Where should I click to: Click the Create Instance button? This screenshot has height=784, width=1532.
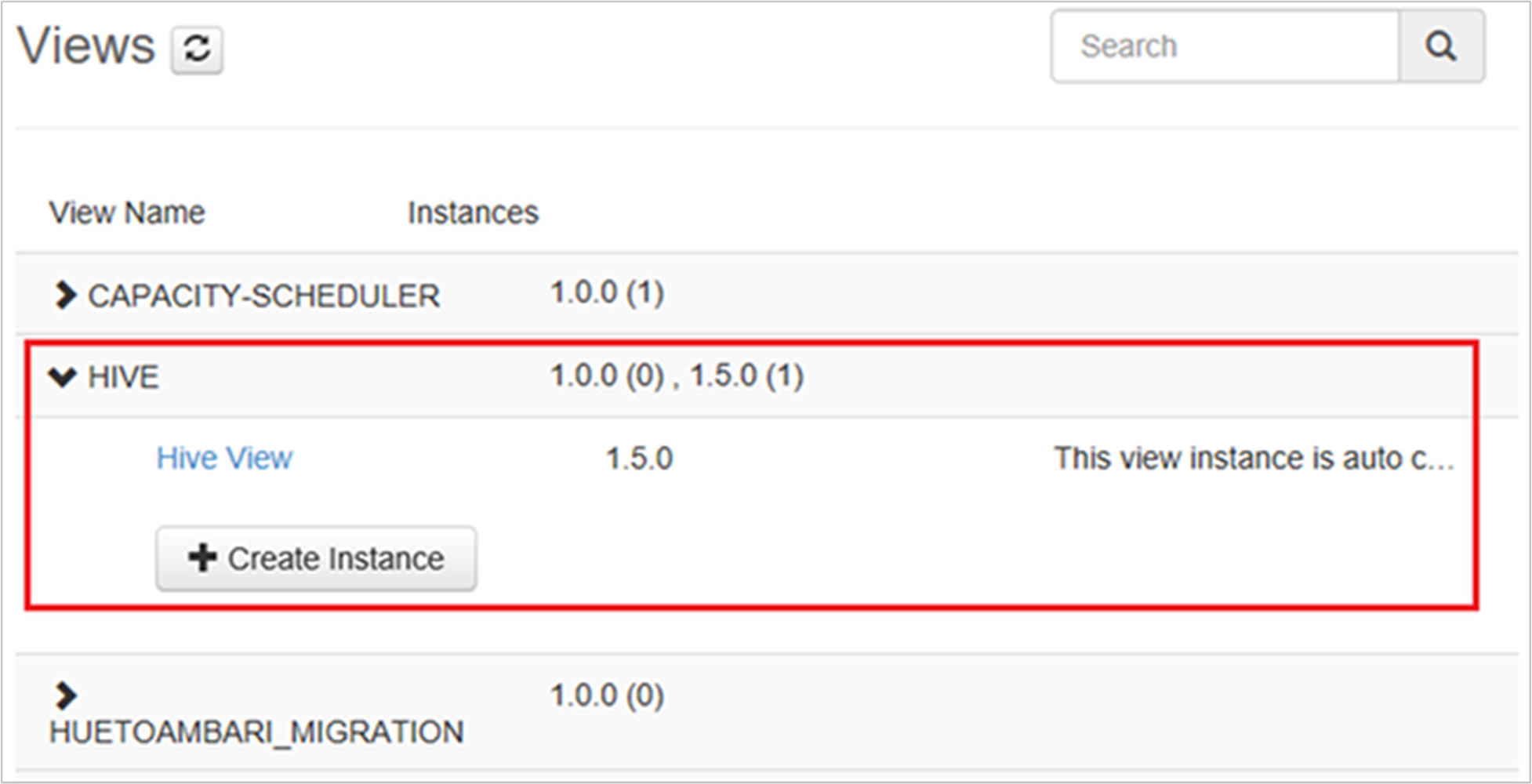316,558
